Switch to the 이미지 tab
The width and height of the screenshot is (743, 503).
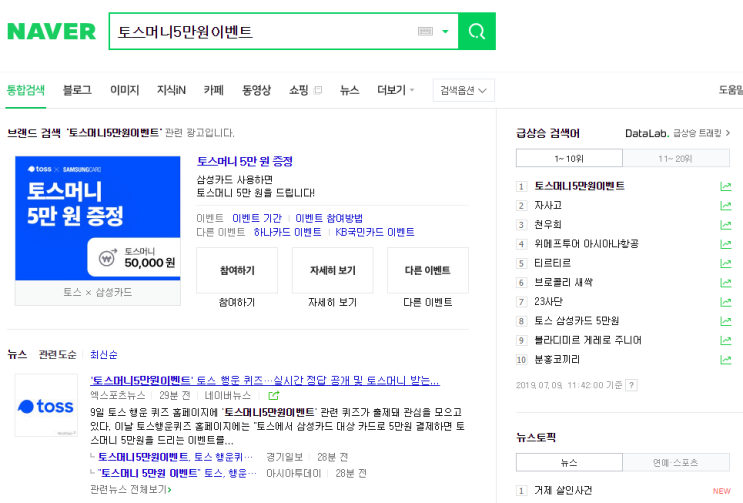click(125, 90)
